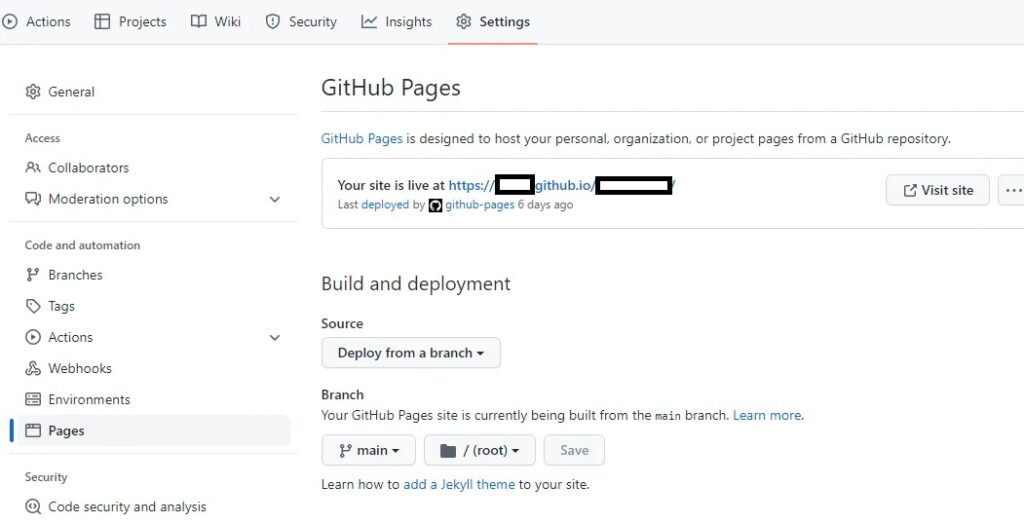Click the github-pages user link

(x=479, y=204)
